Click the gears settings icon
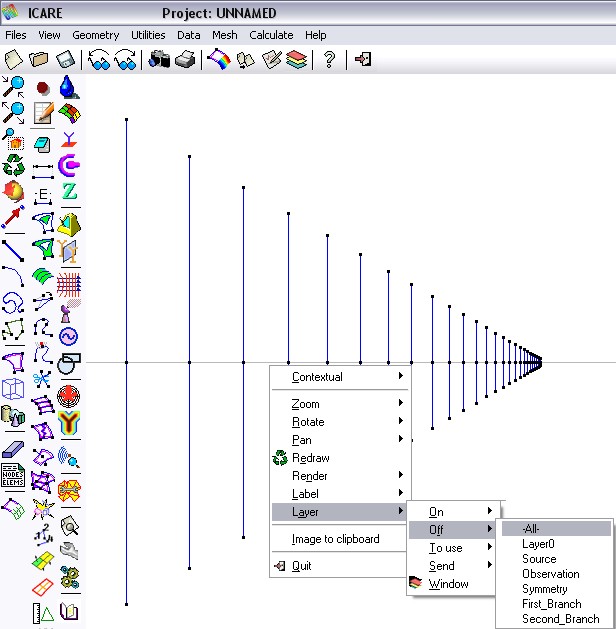The width and height of the screenshot is (616, 629). coord(69,577)
